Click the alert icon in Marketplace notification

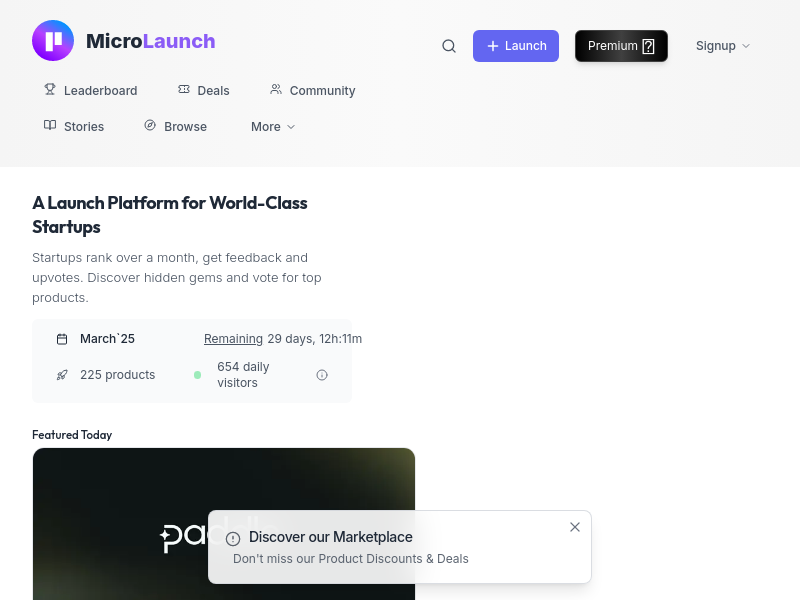point(233,538)
